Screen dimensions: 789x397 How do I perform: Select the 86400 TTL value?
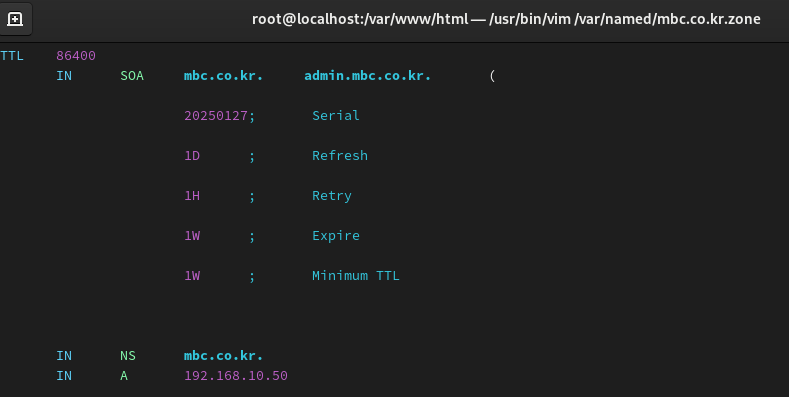(76, 55)
